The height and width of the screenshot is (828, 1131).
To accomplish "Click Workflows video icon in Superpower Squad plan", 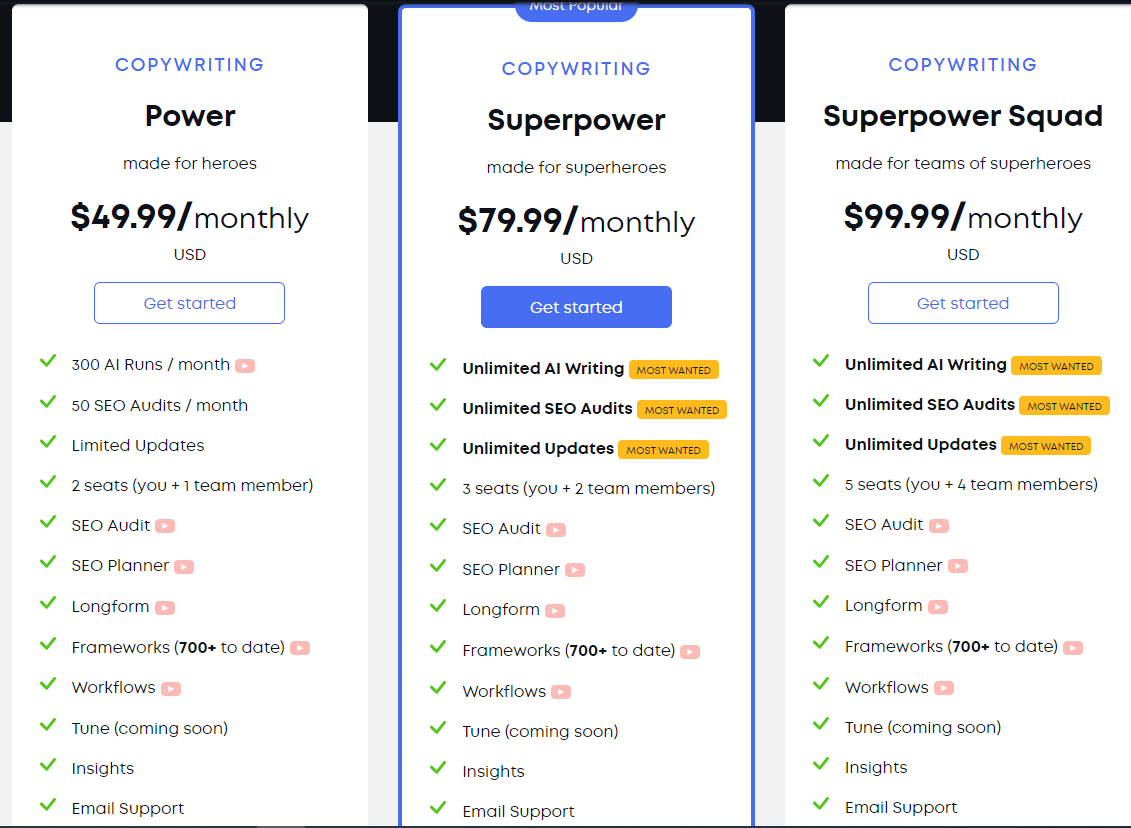I will pyautogui.click(x=944, y=688).
